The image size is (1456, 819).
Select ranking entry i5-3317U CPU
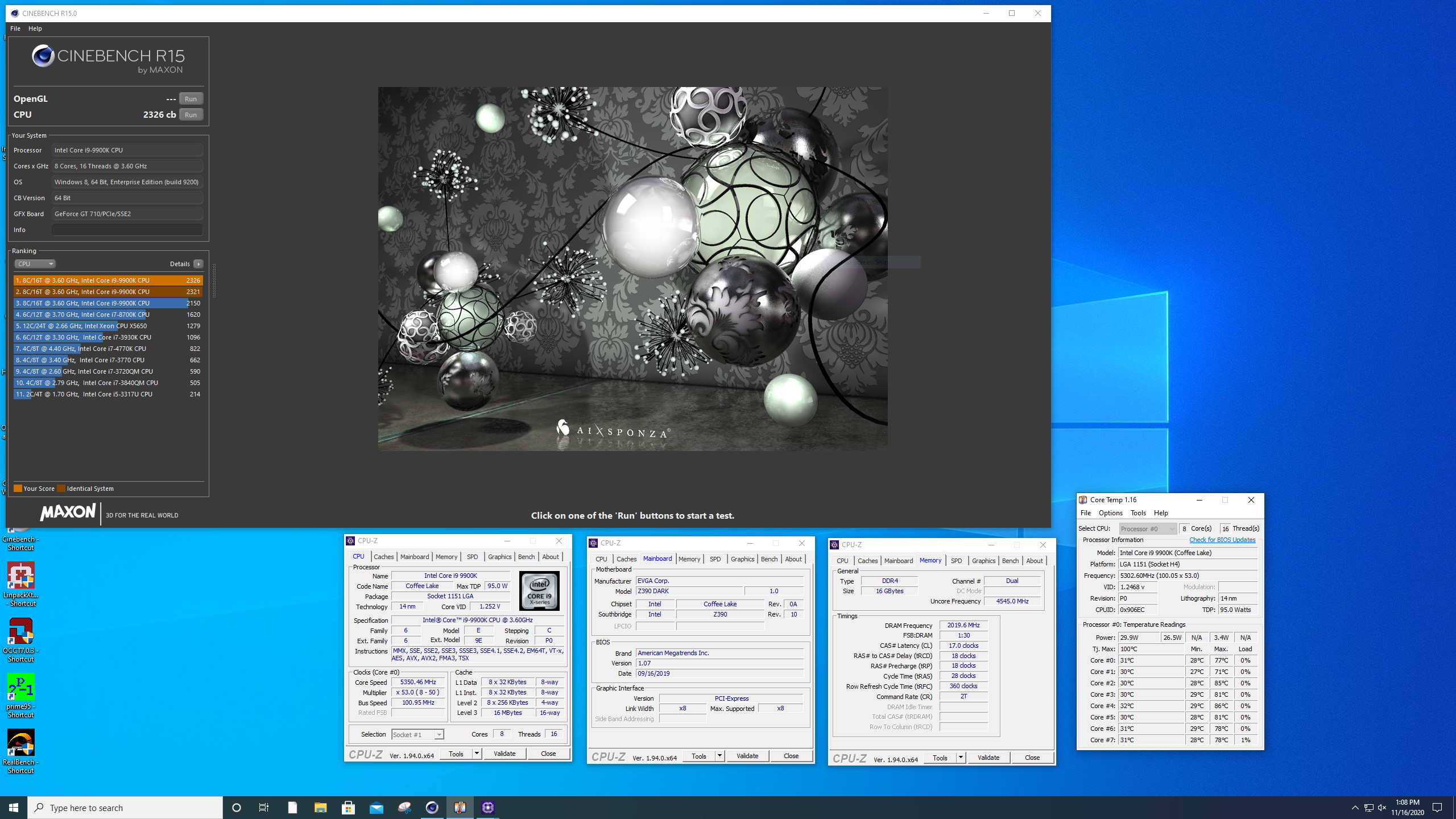[108, 394]
